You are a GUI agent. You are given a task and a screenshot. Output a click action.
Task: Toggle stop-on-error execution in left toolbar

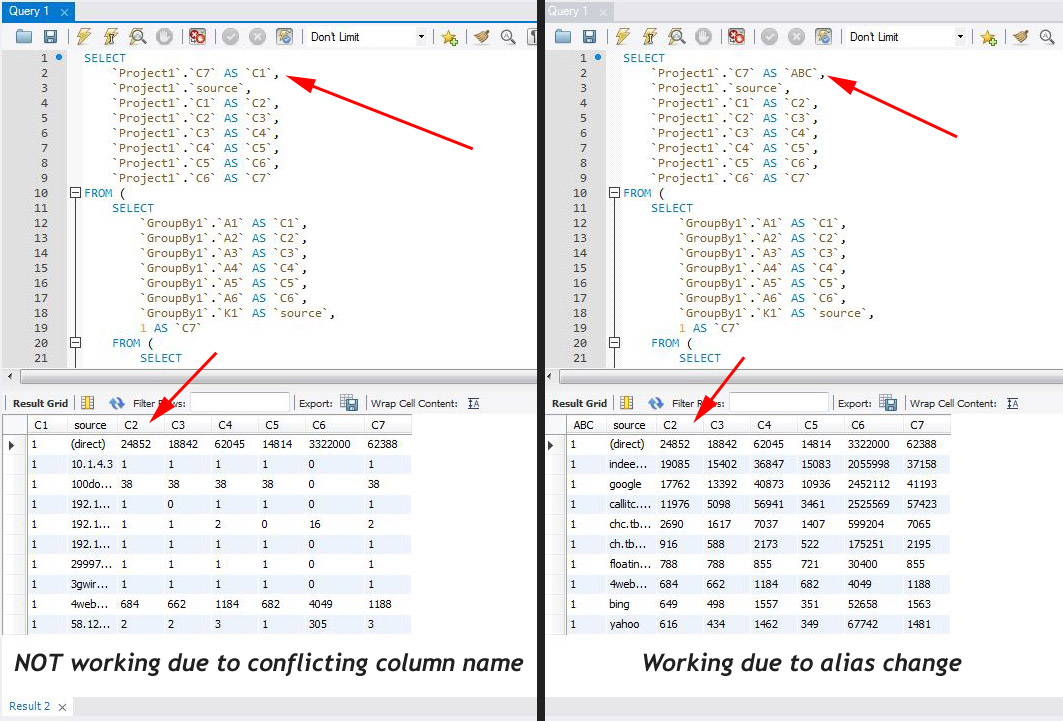pos(198,37)
